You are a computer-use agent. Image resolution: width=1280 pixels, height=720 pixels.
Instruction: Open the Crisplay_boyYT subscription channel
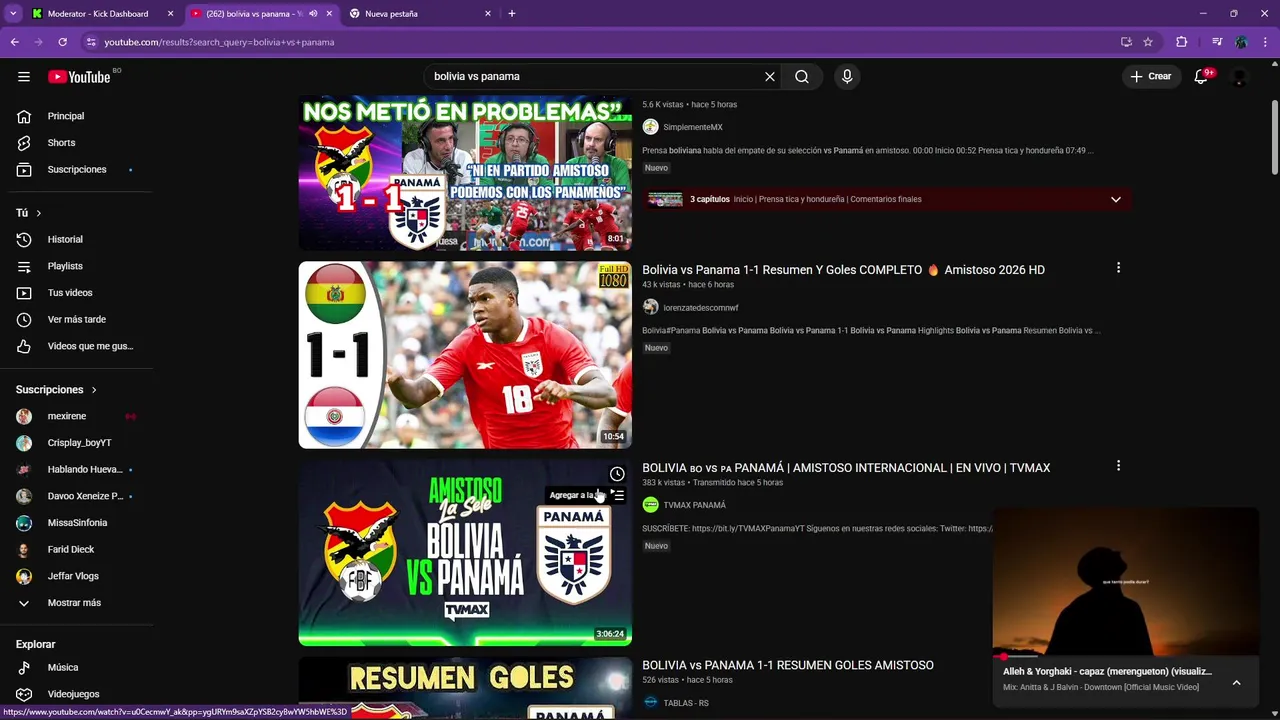pos(77,443)
